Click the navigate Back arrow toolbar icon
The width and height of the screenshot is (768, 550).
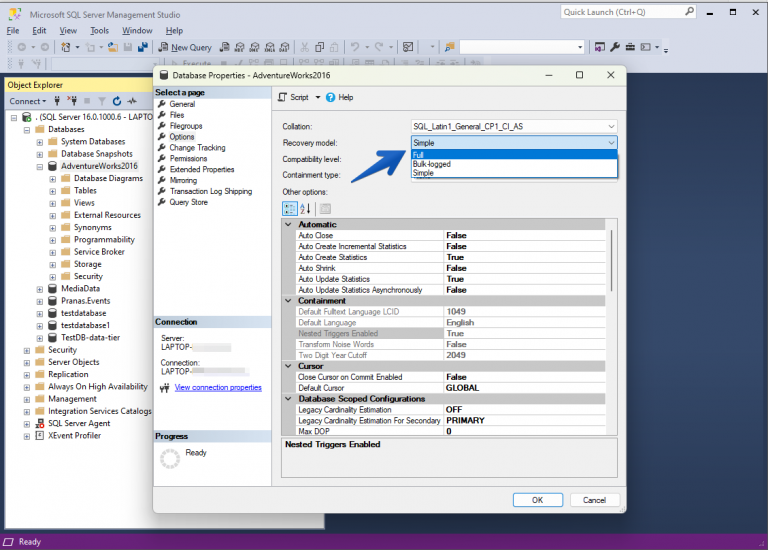pos(22,47)
